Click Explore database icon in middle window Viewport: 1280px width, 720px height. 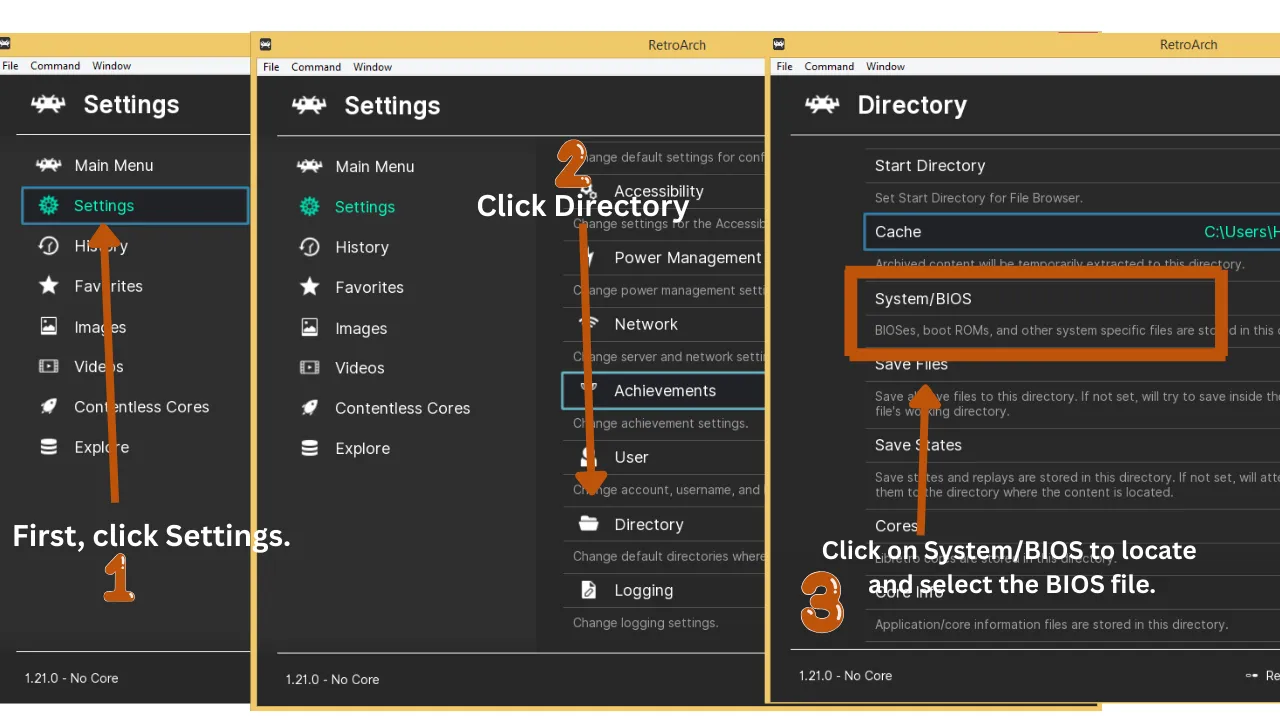pos(310,448)
